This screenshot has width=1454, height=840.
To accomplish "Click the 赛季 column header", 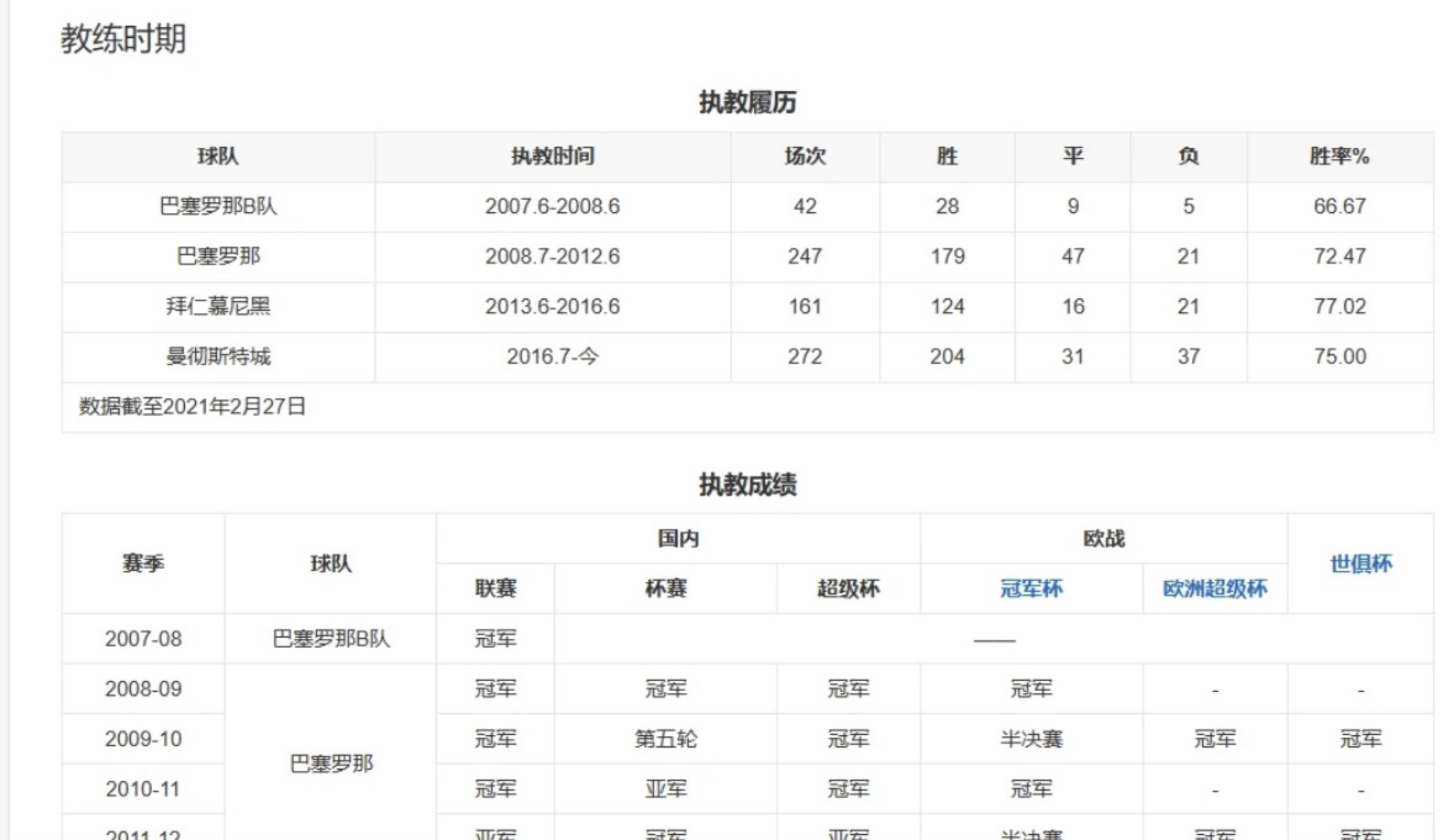I will 143,563.
